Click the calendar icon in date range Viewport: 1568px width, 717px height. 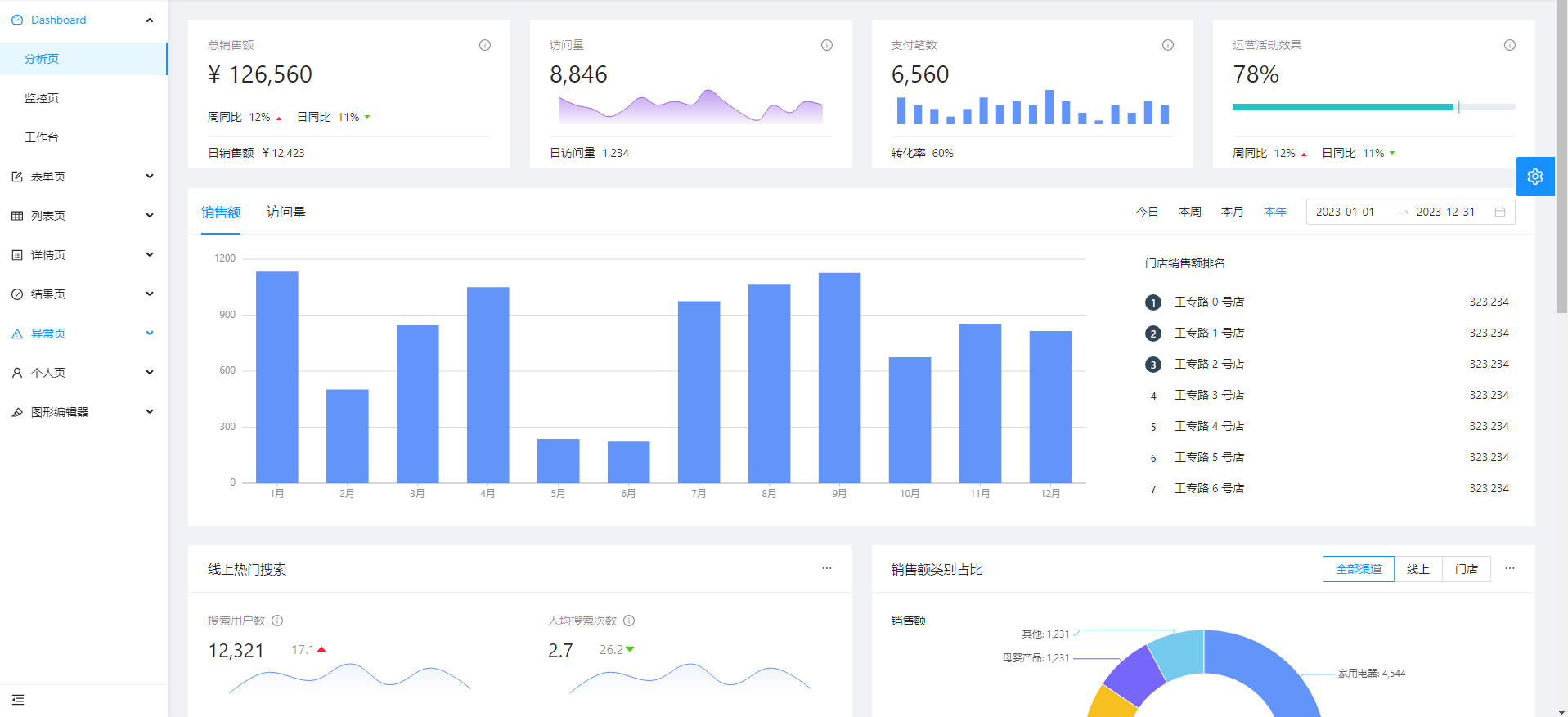(1500, 212)
